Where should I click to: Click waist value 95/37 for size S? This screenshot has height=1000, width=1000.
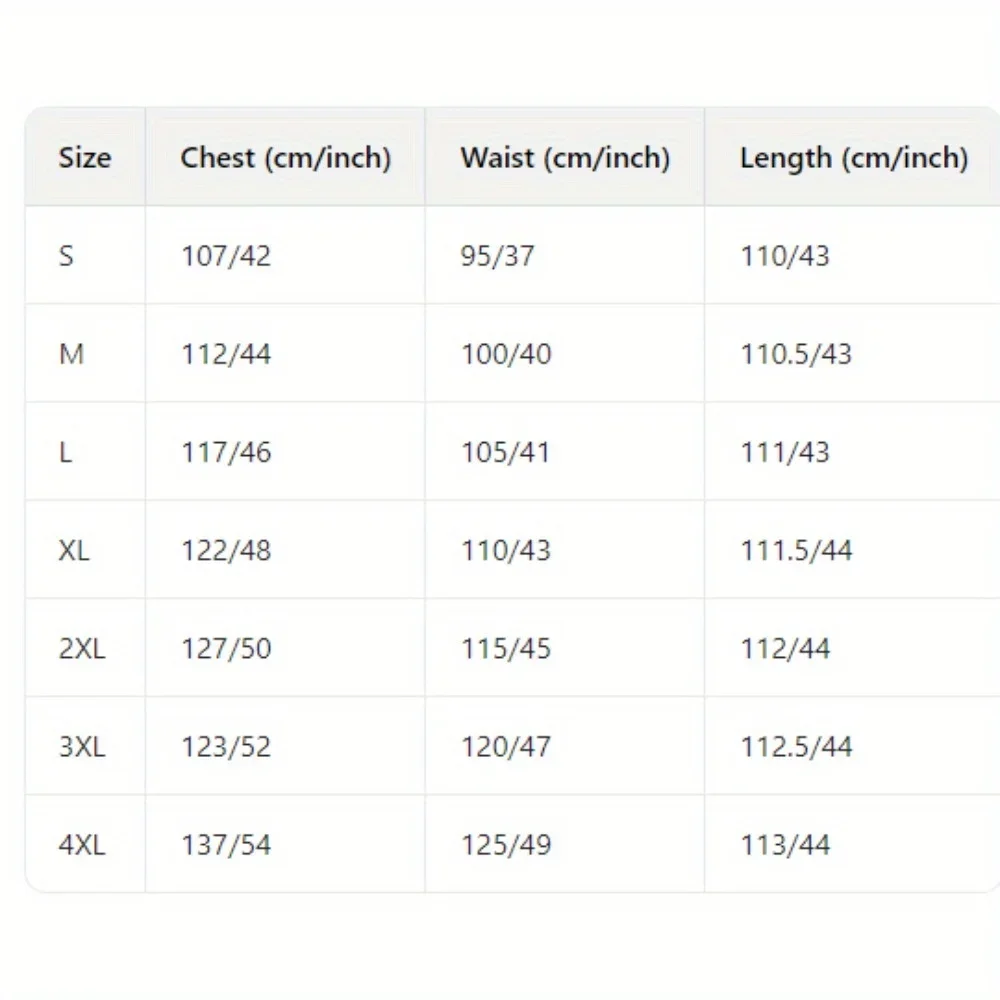[497, 256]
